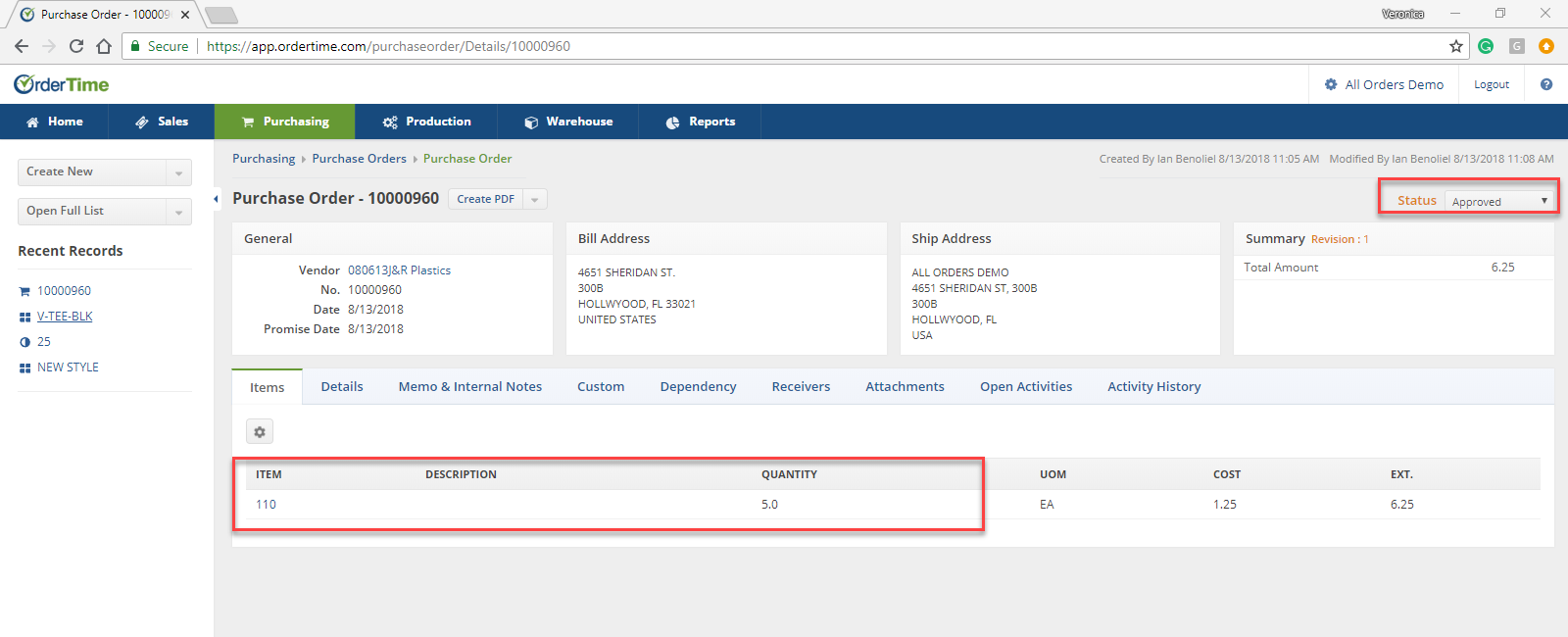1568x637 pixels.
Task: Click the green Grammarly extension icon
Action: coord(1486,46)
